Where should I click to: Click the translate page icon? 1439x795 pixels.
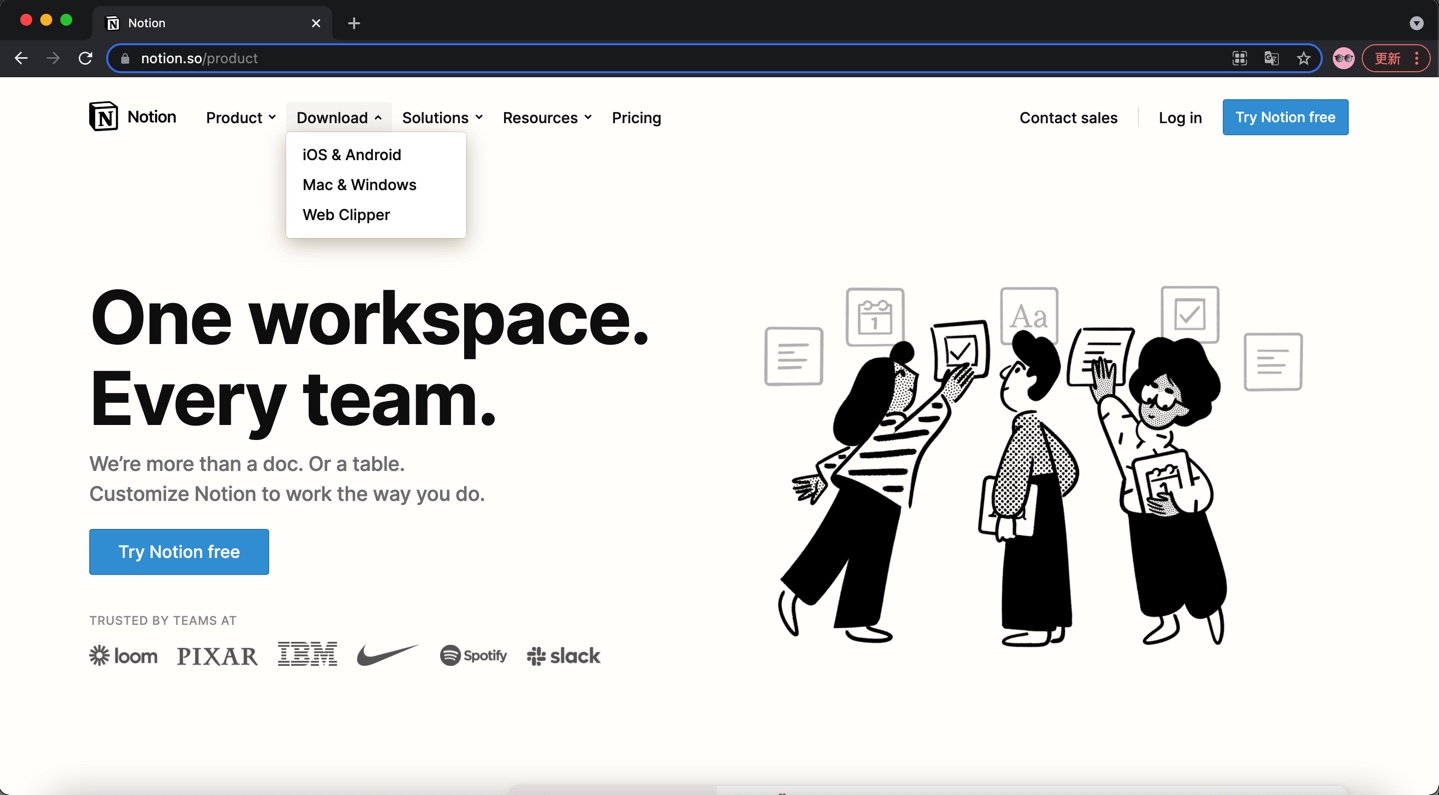(1272, 58)
